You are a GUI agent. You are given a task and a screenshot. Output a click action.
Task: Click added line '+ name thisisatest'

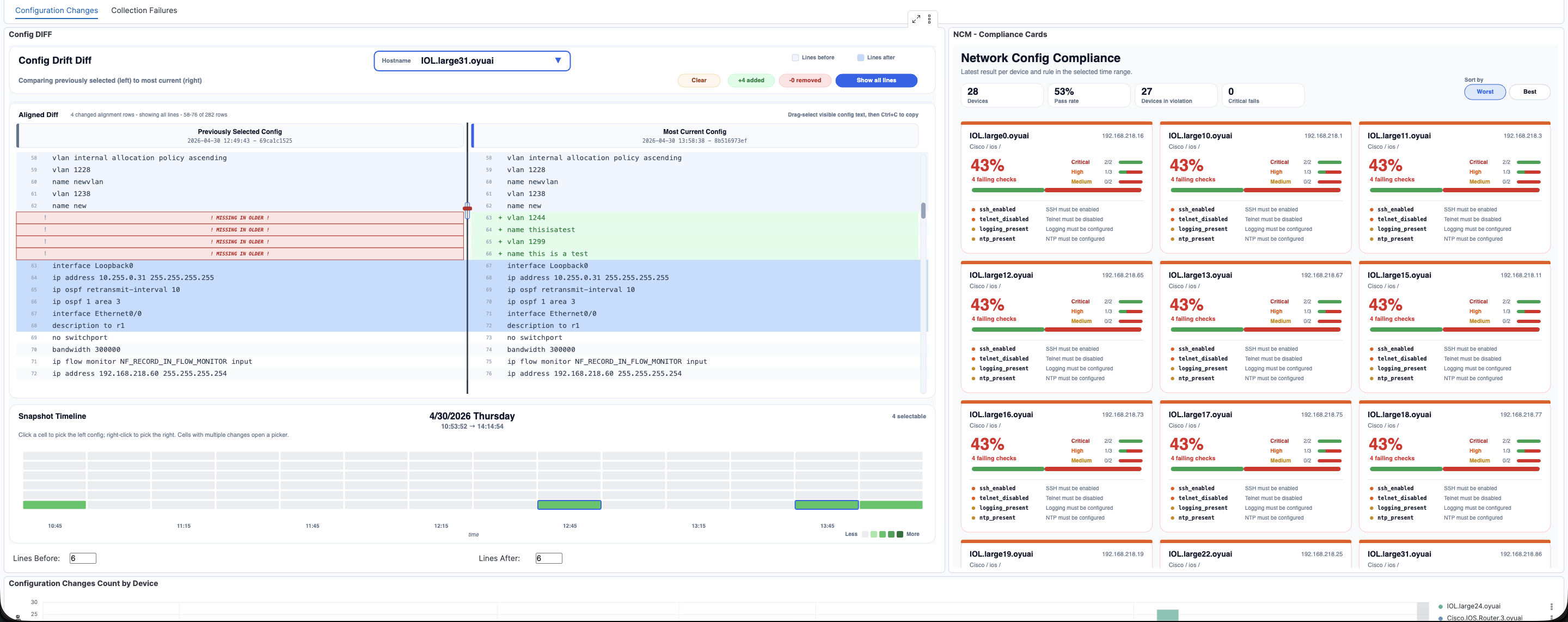pos(695,230)
